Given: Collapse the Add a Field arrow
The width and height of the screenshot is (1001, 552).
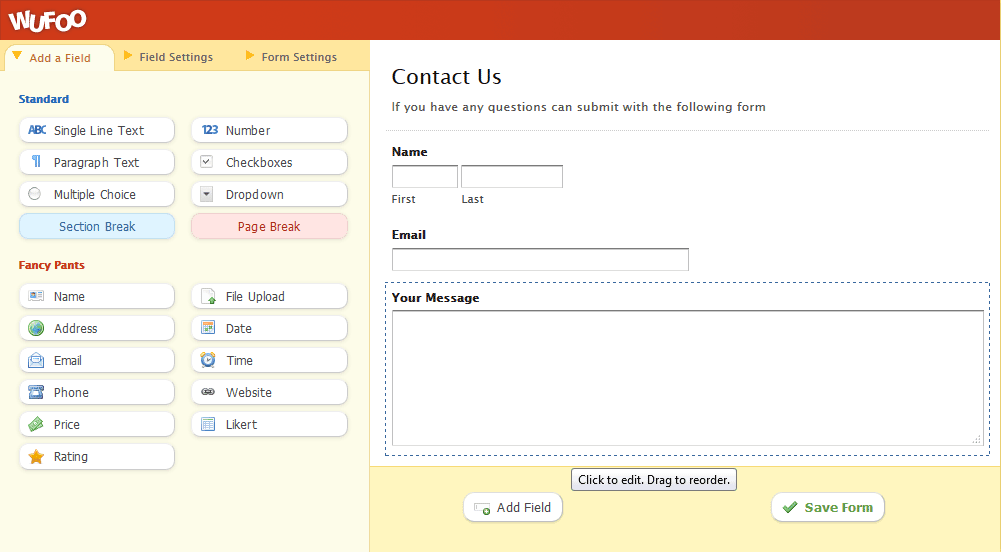Looking at the screenshot, I should (x=17, y=56).
